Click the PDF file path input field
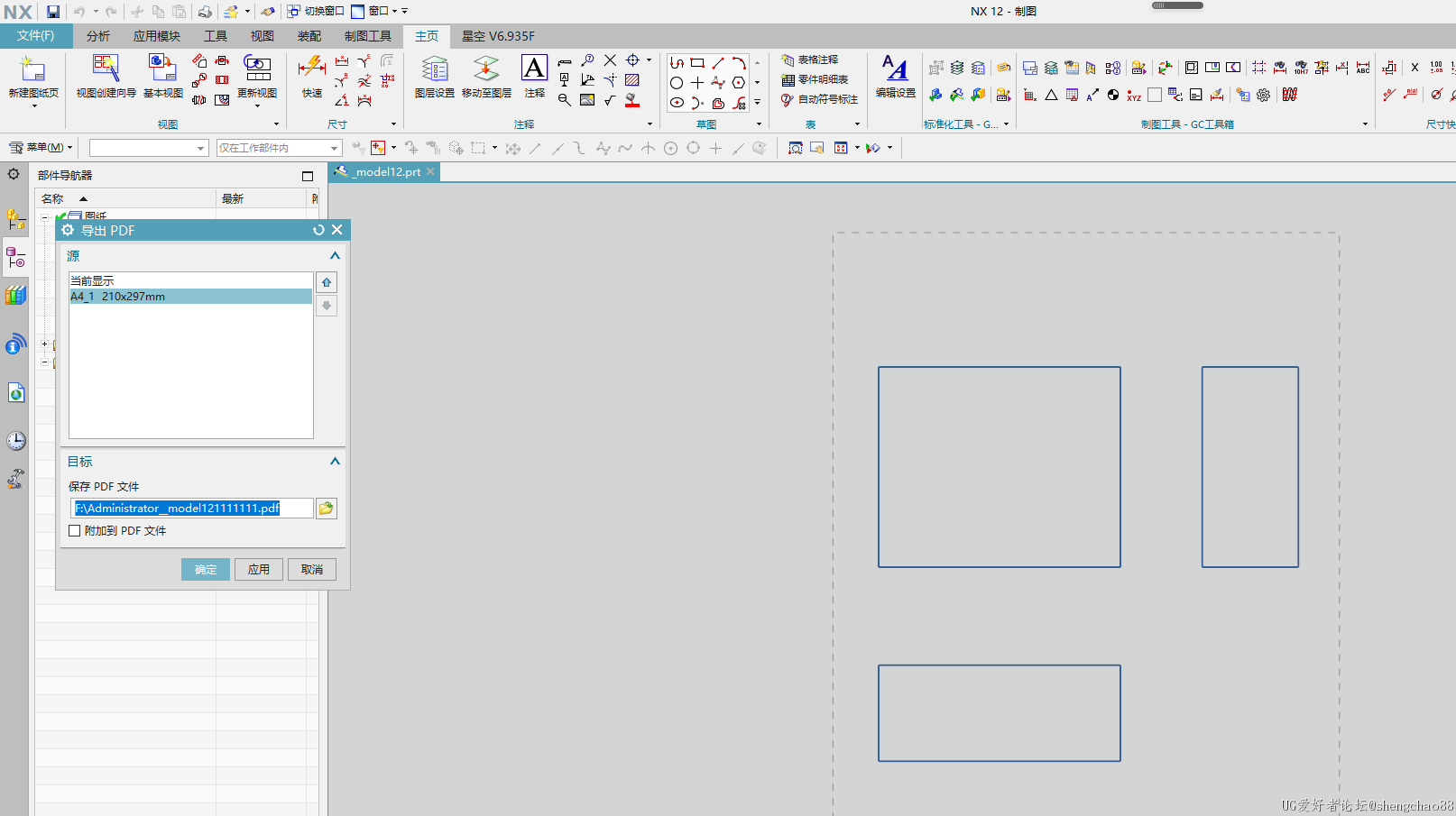Viewport: 1456px width, 816px height. pyautogui.click(x=192, y=509)
